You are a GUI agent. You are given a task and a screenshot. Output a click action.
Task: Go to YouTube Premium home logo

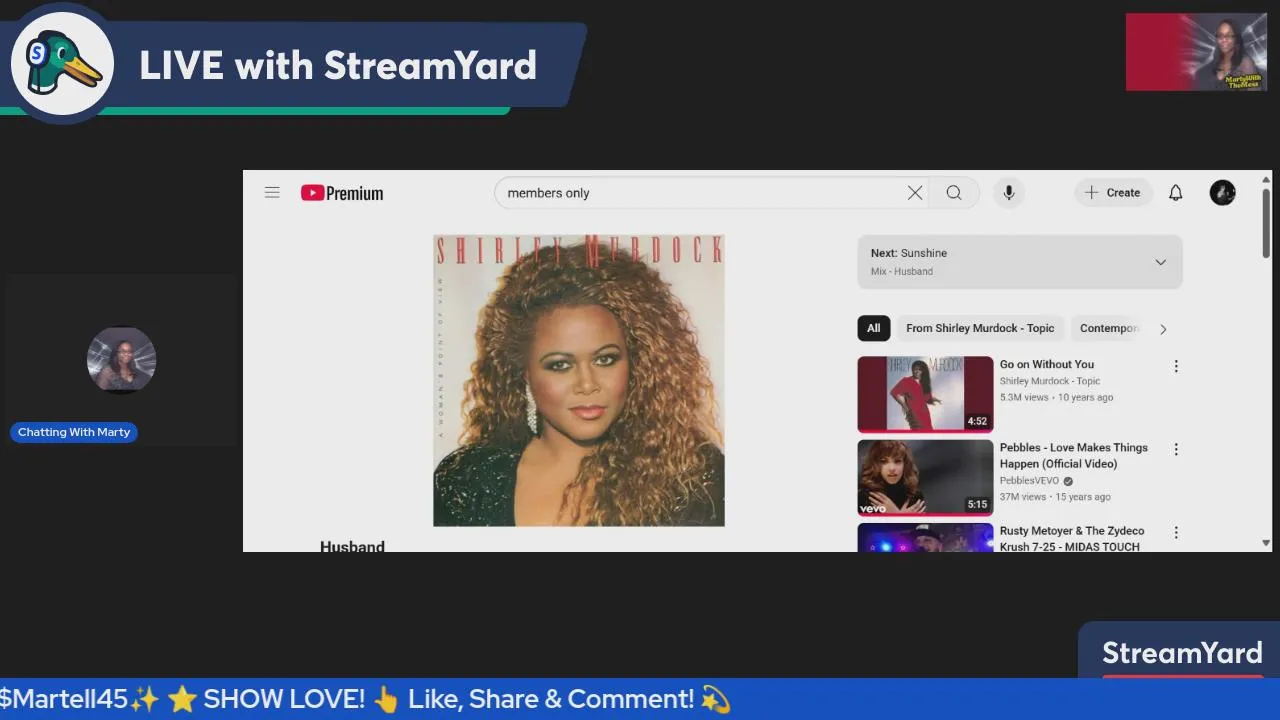point(342,193)
